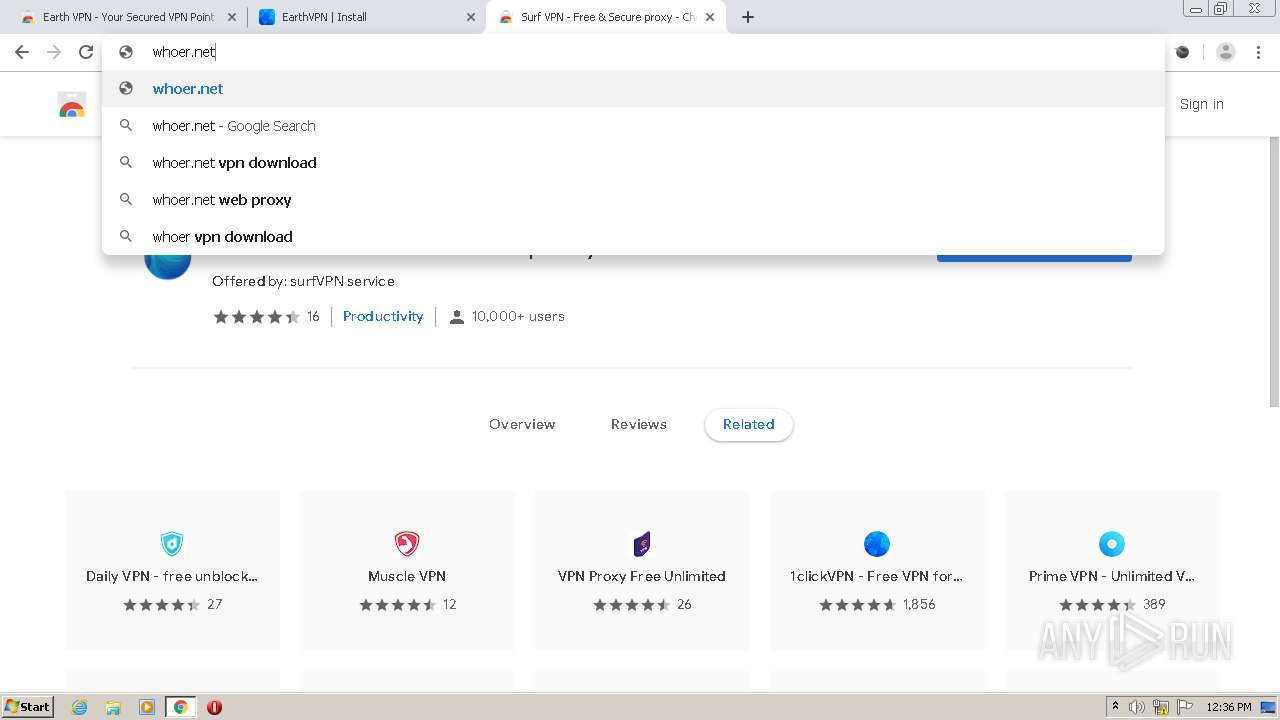Image resolution: width=1280 pixels, height=720 pixels.
Task: Click the users person icon
Action: tap(457, 317)
